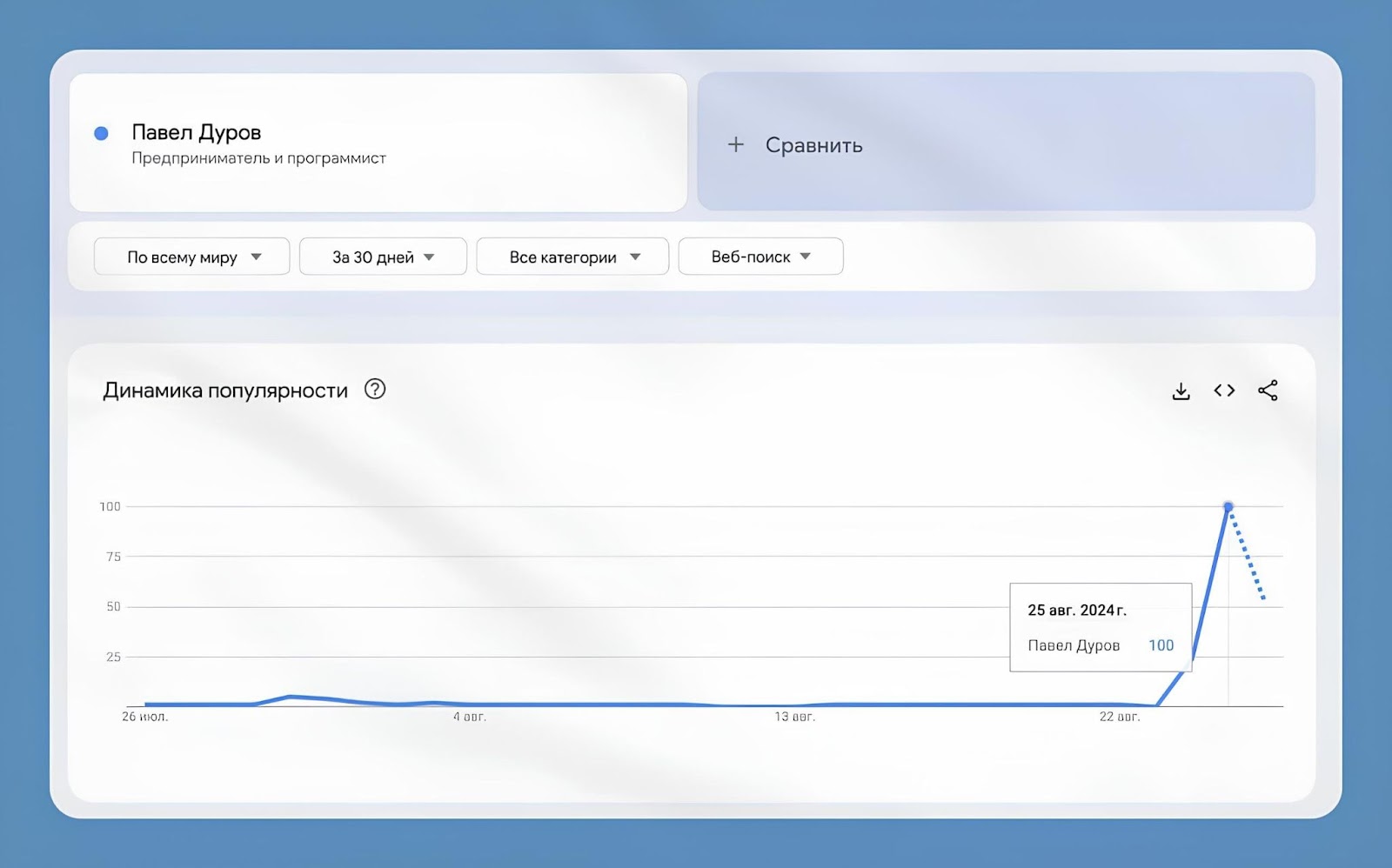The width and height of the screenshot is (1392, 868).
Task: Click Павел Дуров label in tooltip
Action: 1074,645
